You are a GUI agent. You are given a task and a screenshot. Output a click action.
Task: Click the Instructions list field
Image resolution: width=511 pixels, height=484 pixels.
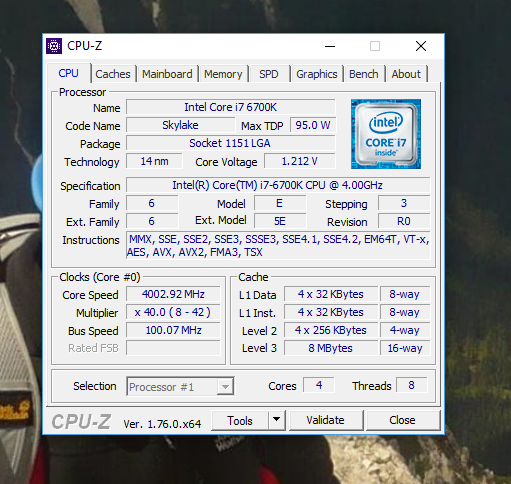(x=278, y=246)
